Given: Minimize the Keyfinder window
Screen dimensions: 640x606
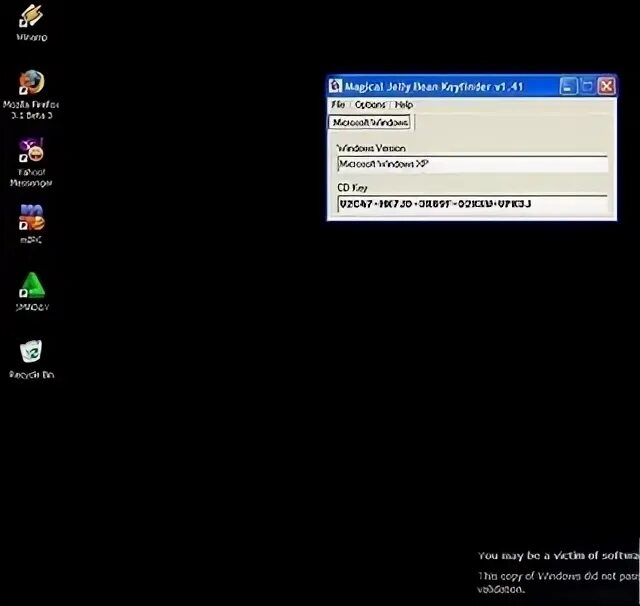Looking at the screenshot, I should coord(568,86).
